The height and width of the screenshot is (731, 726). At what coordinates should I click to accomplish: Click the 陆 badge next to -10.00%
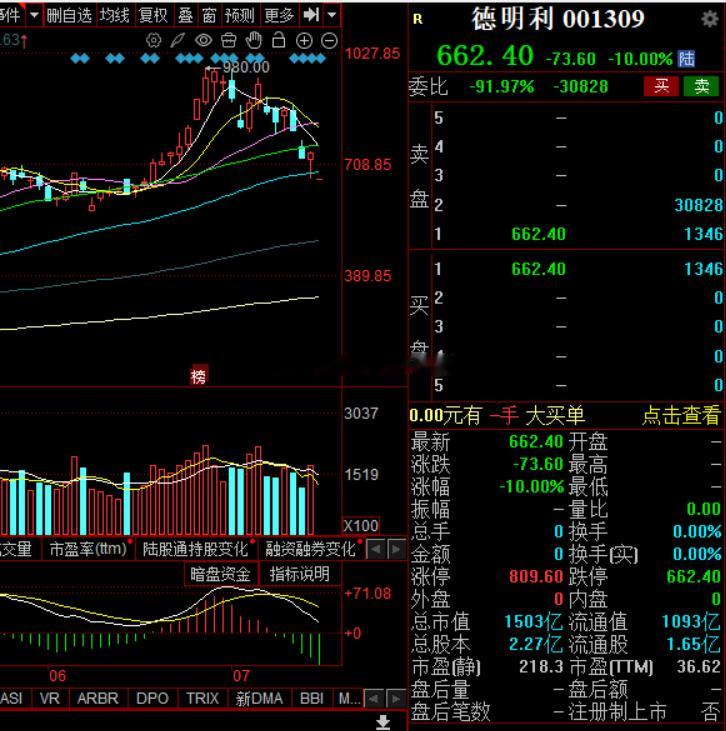(686, 59)
